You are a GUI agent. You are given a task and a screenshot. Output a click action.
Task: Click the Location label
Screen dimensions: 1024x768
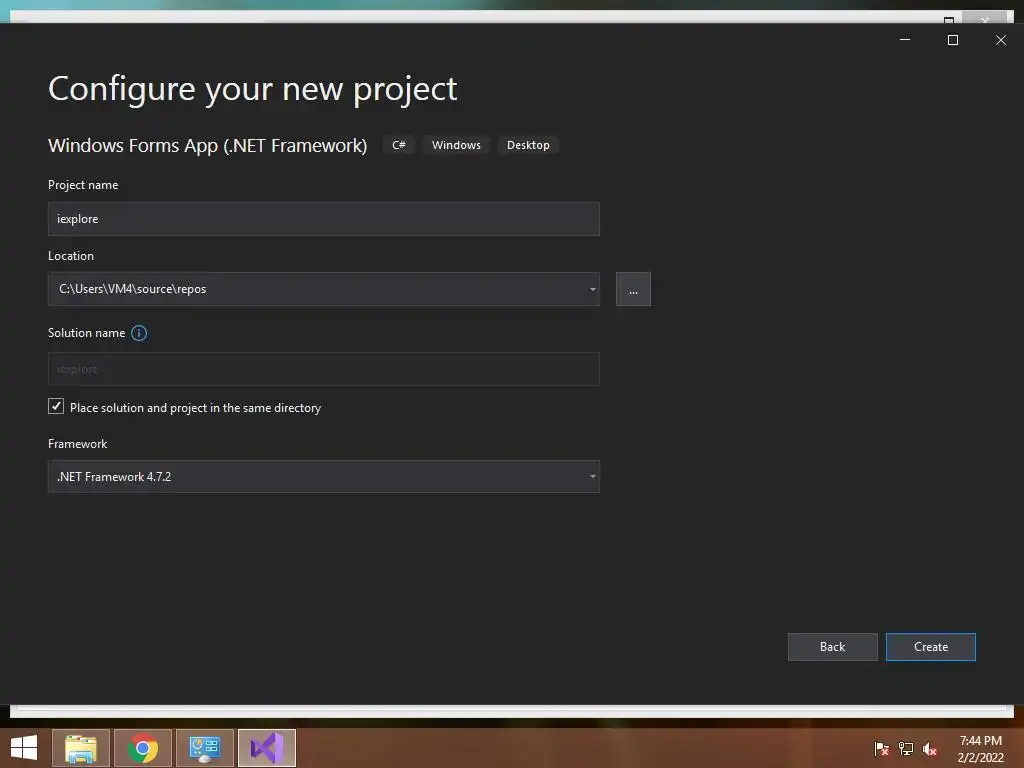point(71,256)
